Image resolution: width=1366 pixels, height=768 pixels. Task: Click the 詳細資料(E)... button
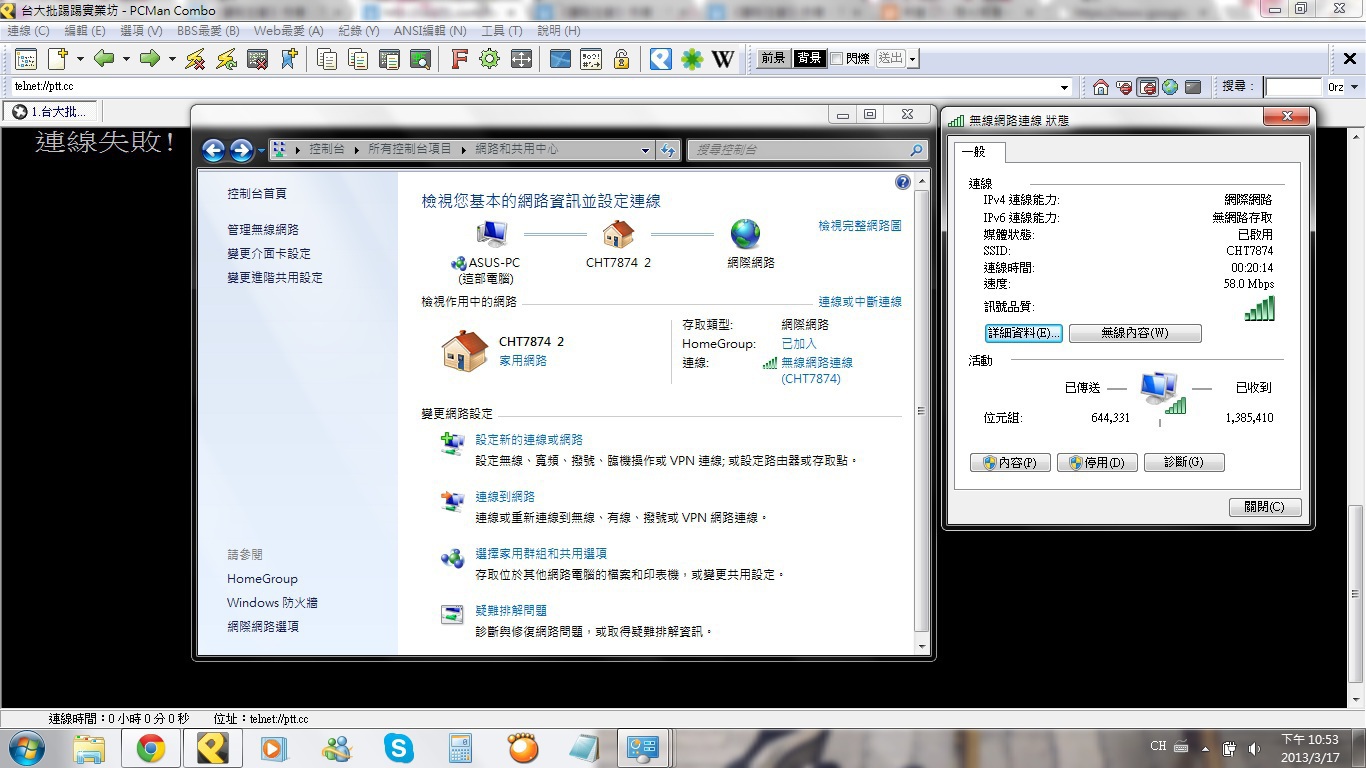[x=1023, y=333]
